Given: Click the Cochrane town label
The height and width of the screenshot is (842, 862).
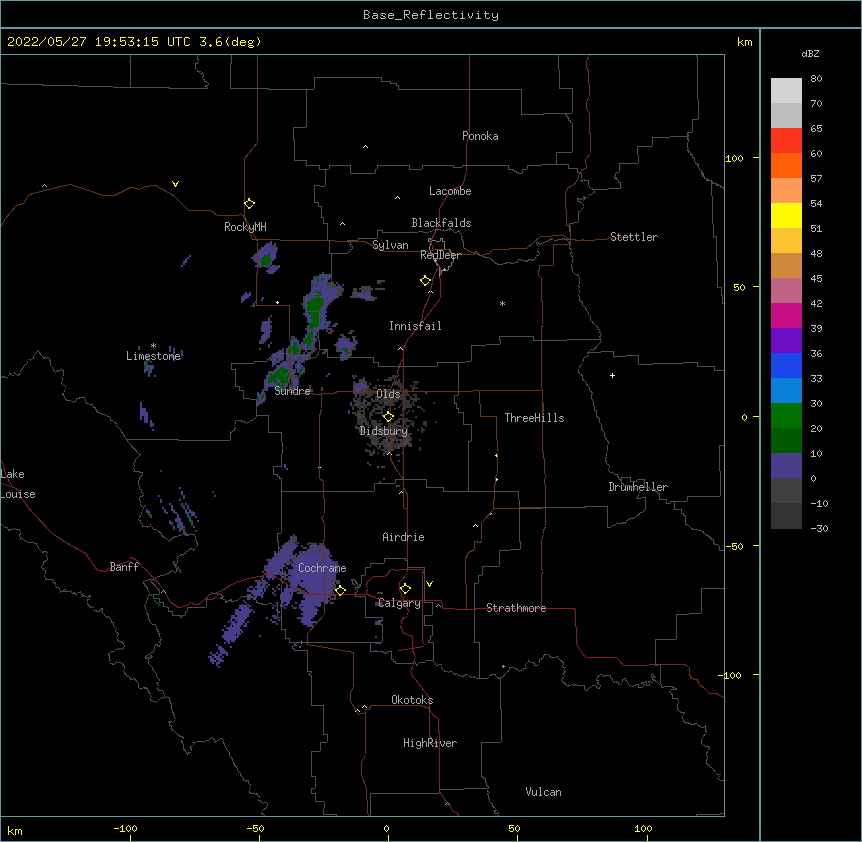Looking at the screenshot, I should tap(322, 568).
